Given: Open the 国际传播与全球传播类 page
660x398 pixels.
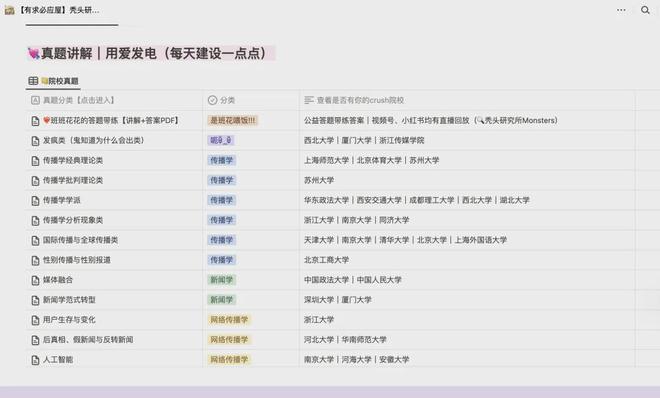Looking at the screenshot, I should click(80, 240).
